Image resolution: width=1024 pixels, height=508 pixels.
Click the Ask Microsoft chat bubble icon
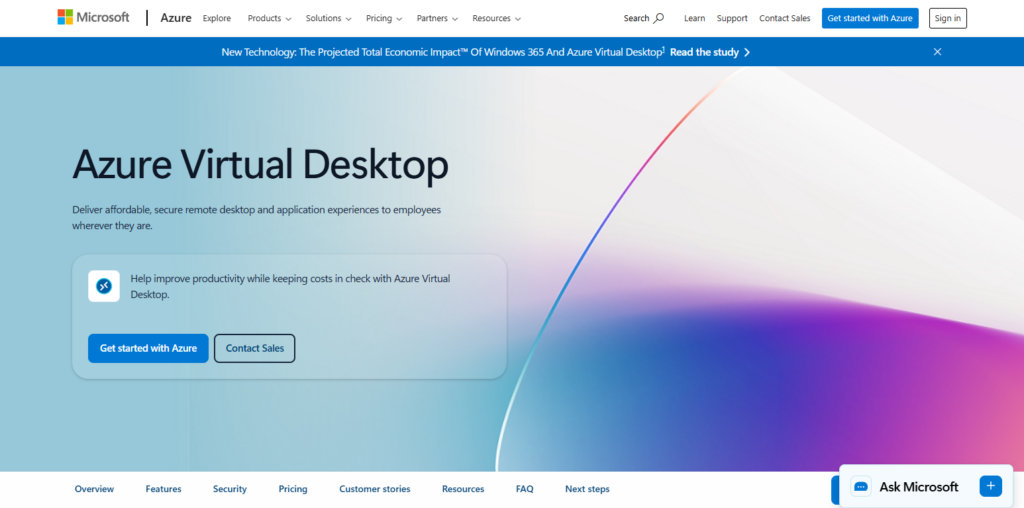pyautogui.click(x=861, y=486)
